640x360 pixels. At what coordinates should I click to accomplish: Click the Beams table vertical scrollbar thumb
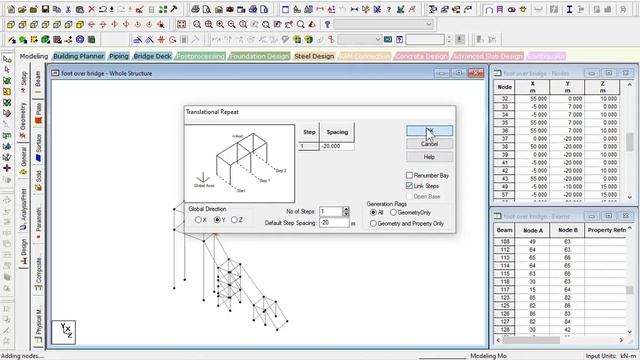coord(629,290)
